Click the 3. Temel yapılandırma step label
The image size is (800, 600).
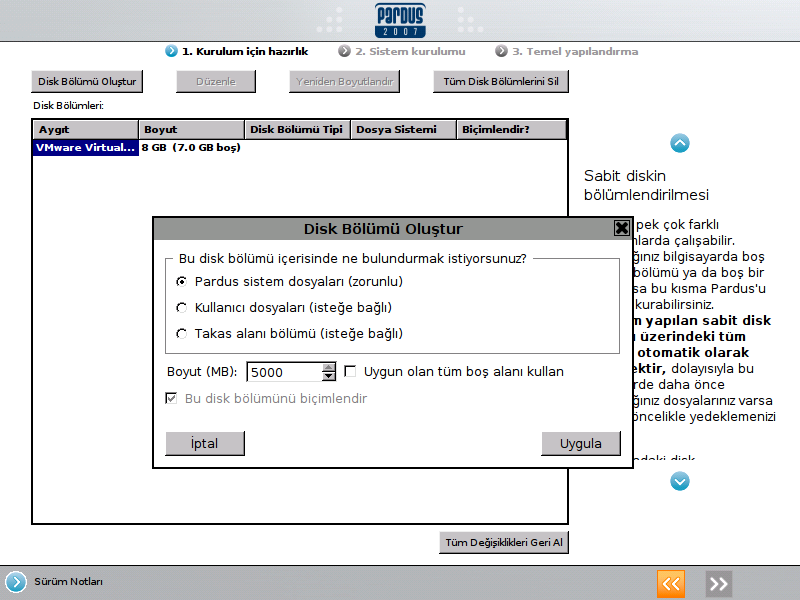[575, 52]
